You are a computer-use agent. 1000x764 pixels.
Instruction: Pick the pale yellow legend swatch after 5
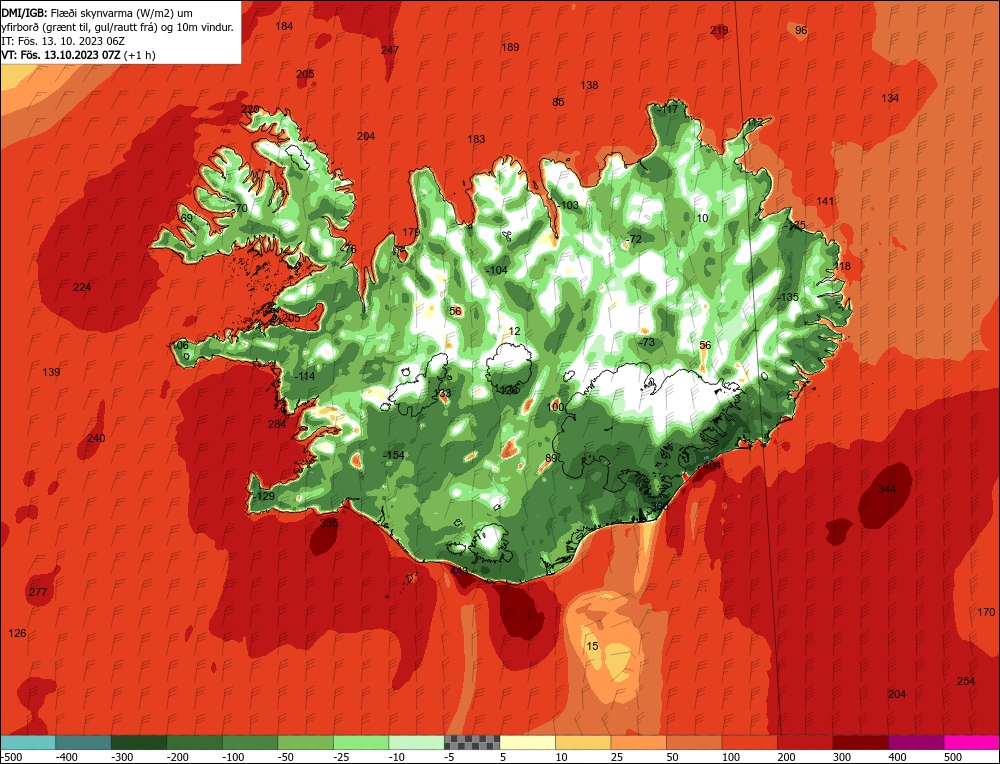pyautogui.click(x=527, y=742)
